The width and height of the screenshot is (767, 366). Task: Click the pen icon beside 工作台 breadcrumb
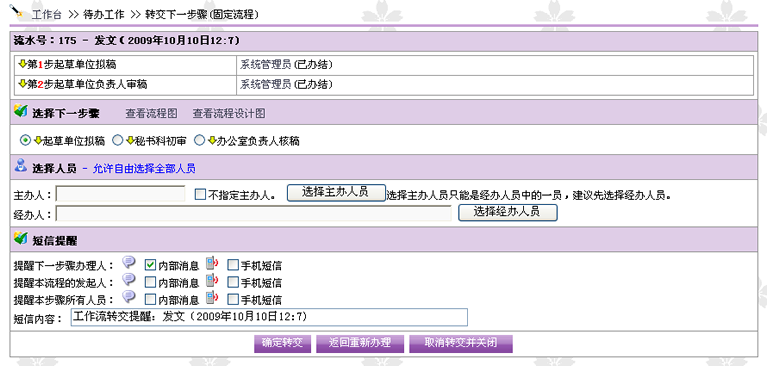pos(17,11)
